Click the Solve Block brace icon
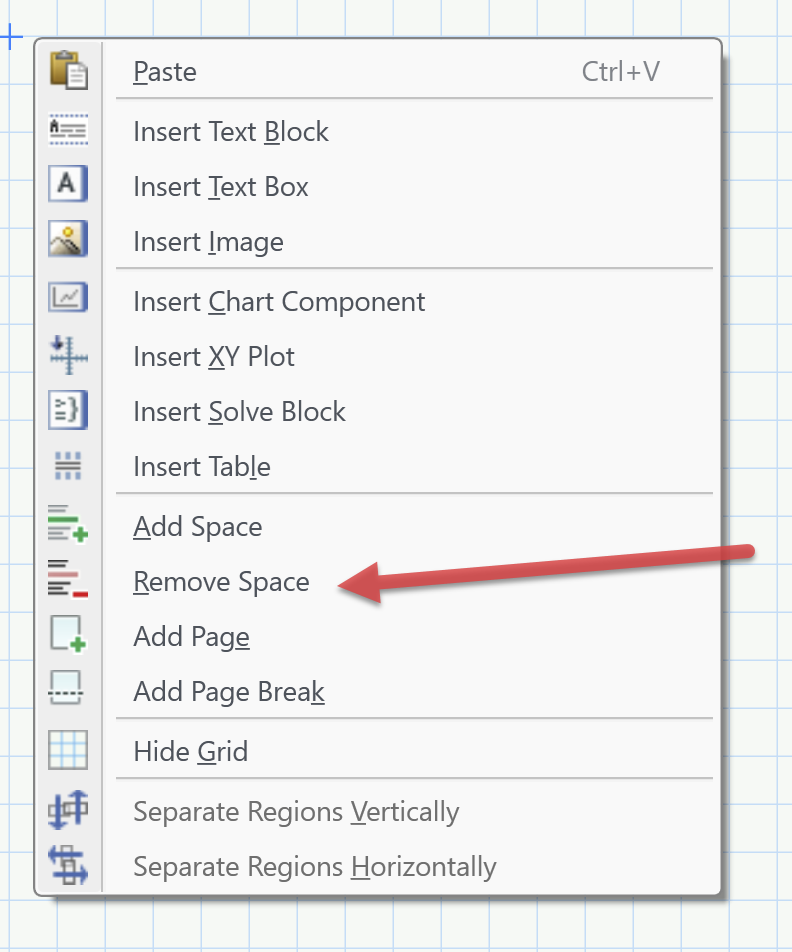 68,410
